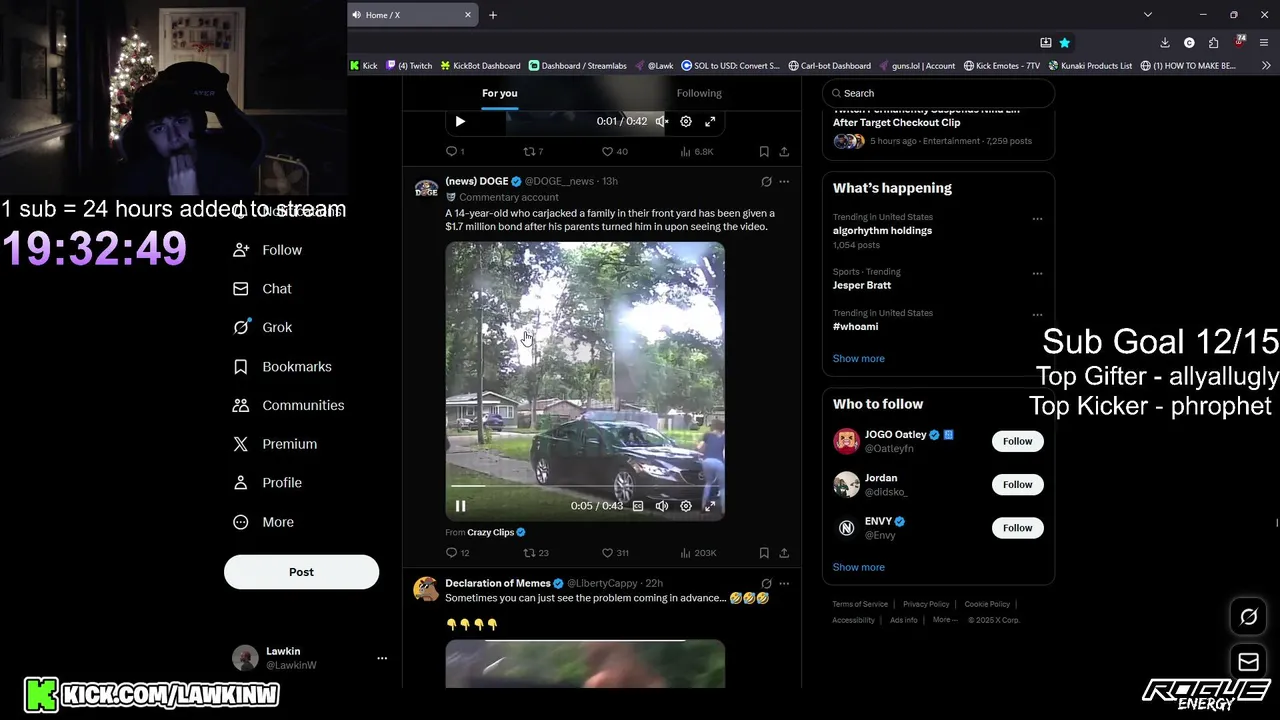Open Crazy Clips source account link
The height and width of the screenshot is (720, 1280).
[490, 532]
